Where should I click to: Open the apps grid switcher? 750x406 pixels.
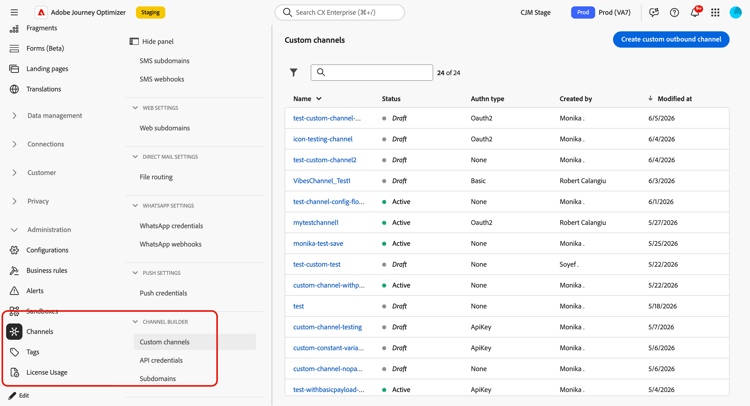[x=715, y=12]
